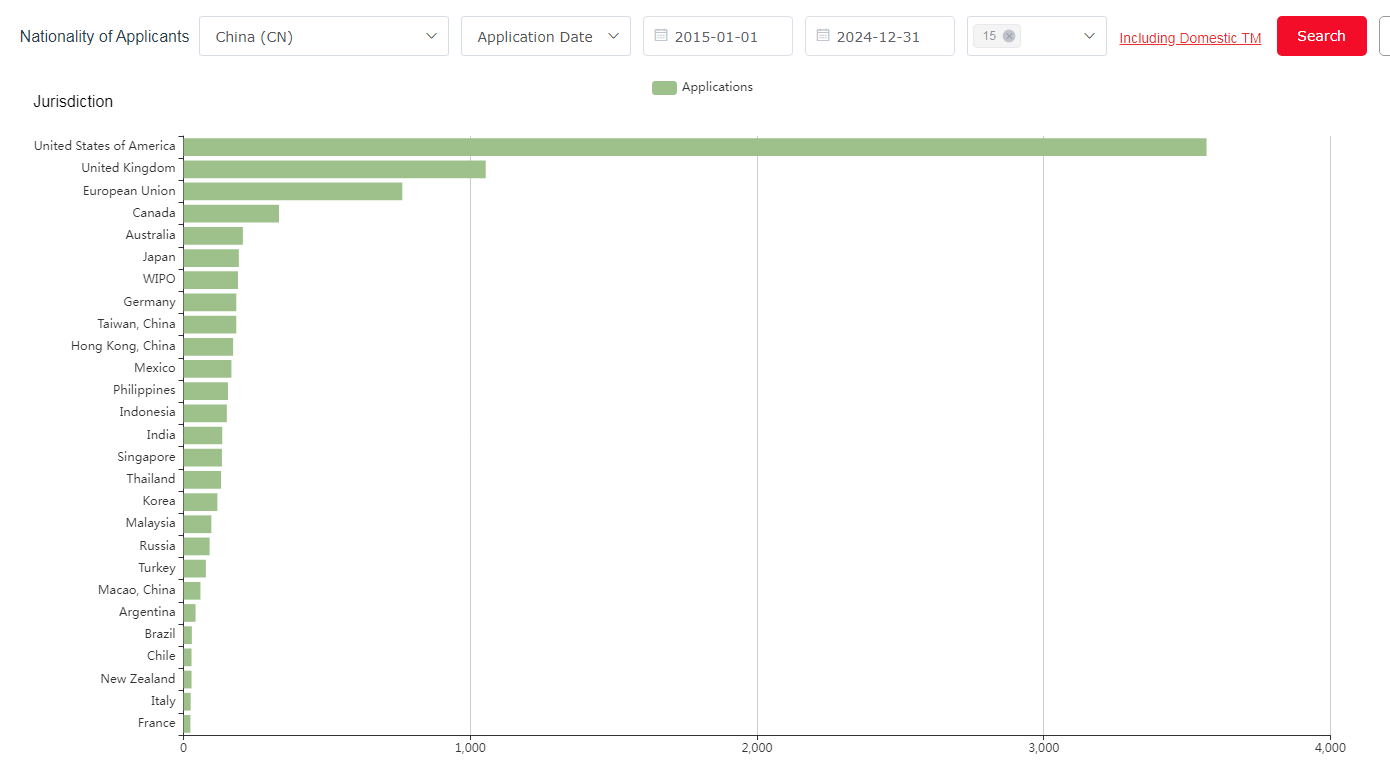This screenshot has height=780, width=1390.
Task: Click chevron arrow in the 15 tag selector
Action: tap(1090, 36)
